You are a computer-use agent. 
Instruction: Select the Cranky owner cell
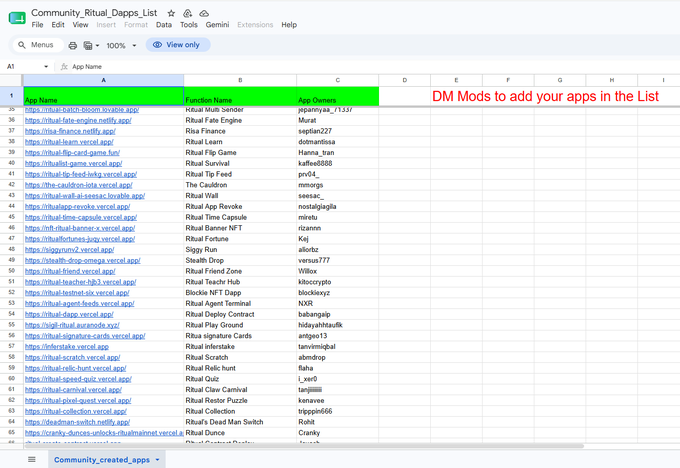click(x=337, y=433)
